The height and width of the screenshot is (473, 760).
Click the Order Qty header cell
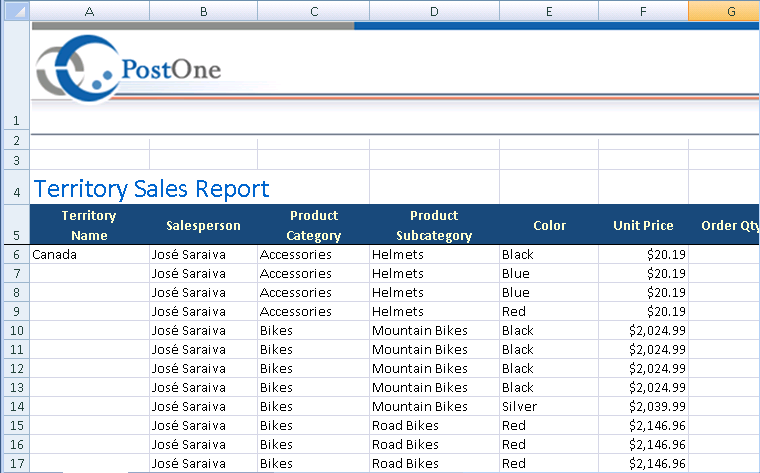pyautogui.click(x=724, y=225)
